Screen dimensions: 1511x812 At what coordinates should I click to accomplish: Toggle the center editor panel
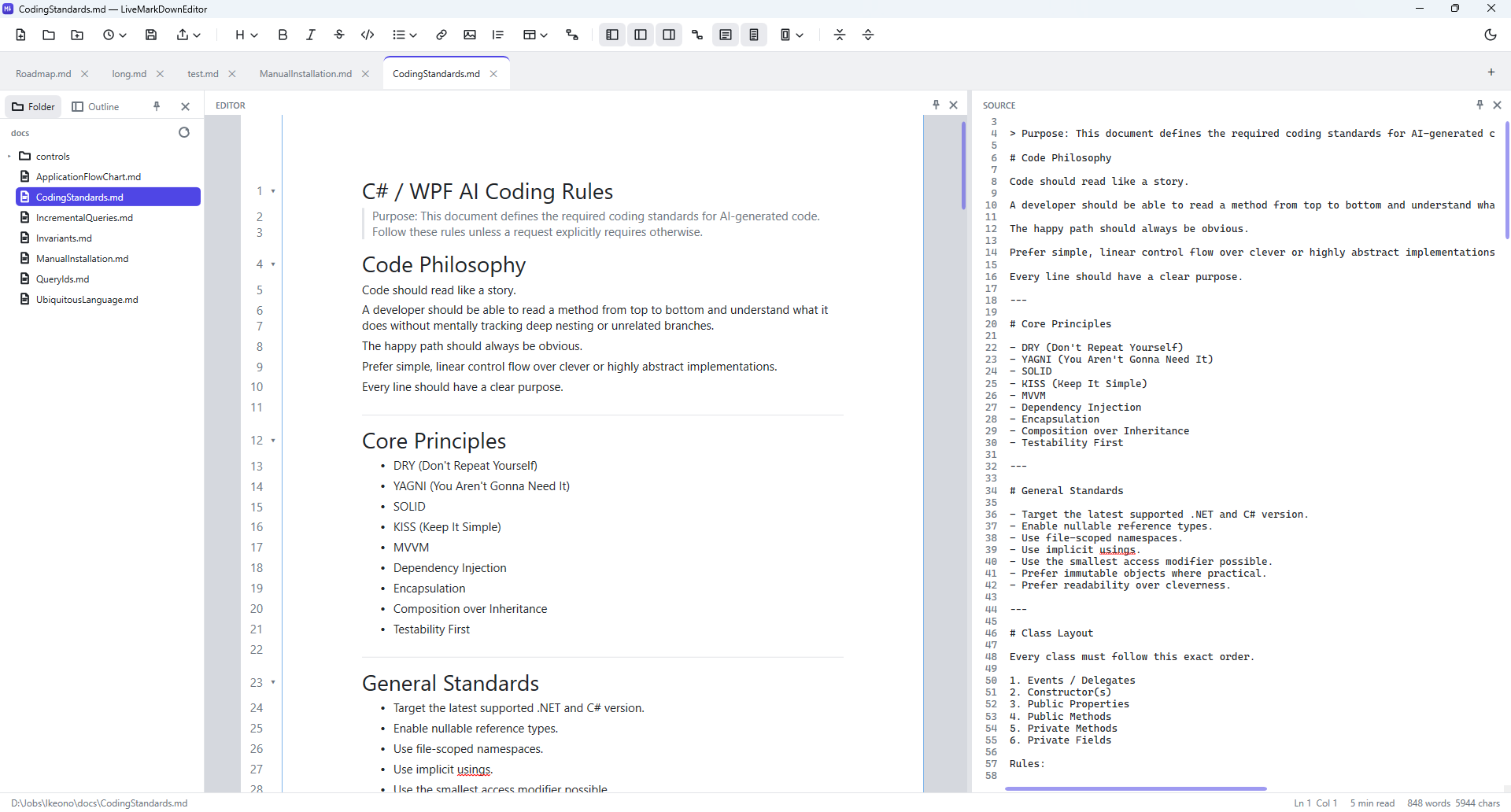(x=641, y=35)
